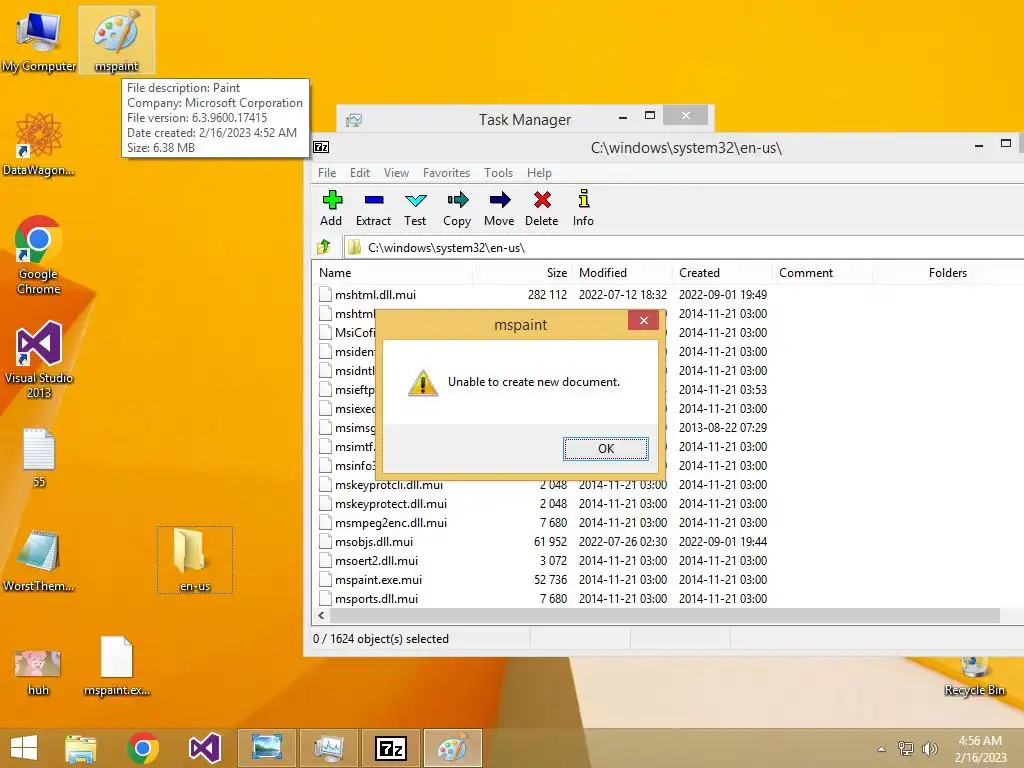Select the mspaint.ex... file on desktop
Viewport: 1024px width, 768px height.
coord(117,665)
